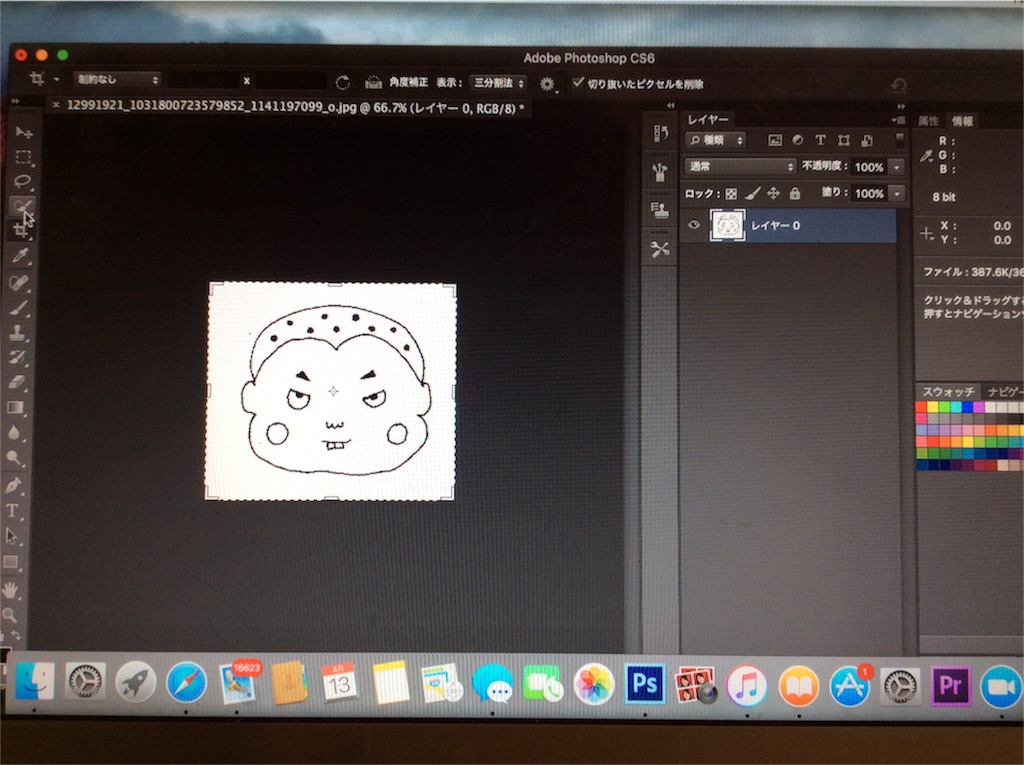Screen dimensions: 1024x765
Task: Select the Zoom tool
Action: click(x=10, y=615)
